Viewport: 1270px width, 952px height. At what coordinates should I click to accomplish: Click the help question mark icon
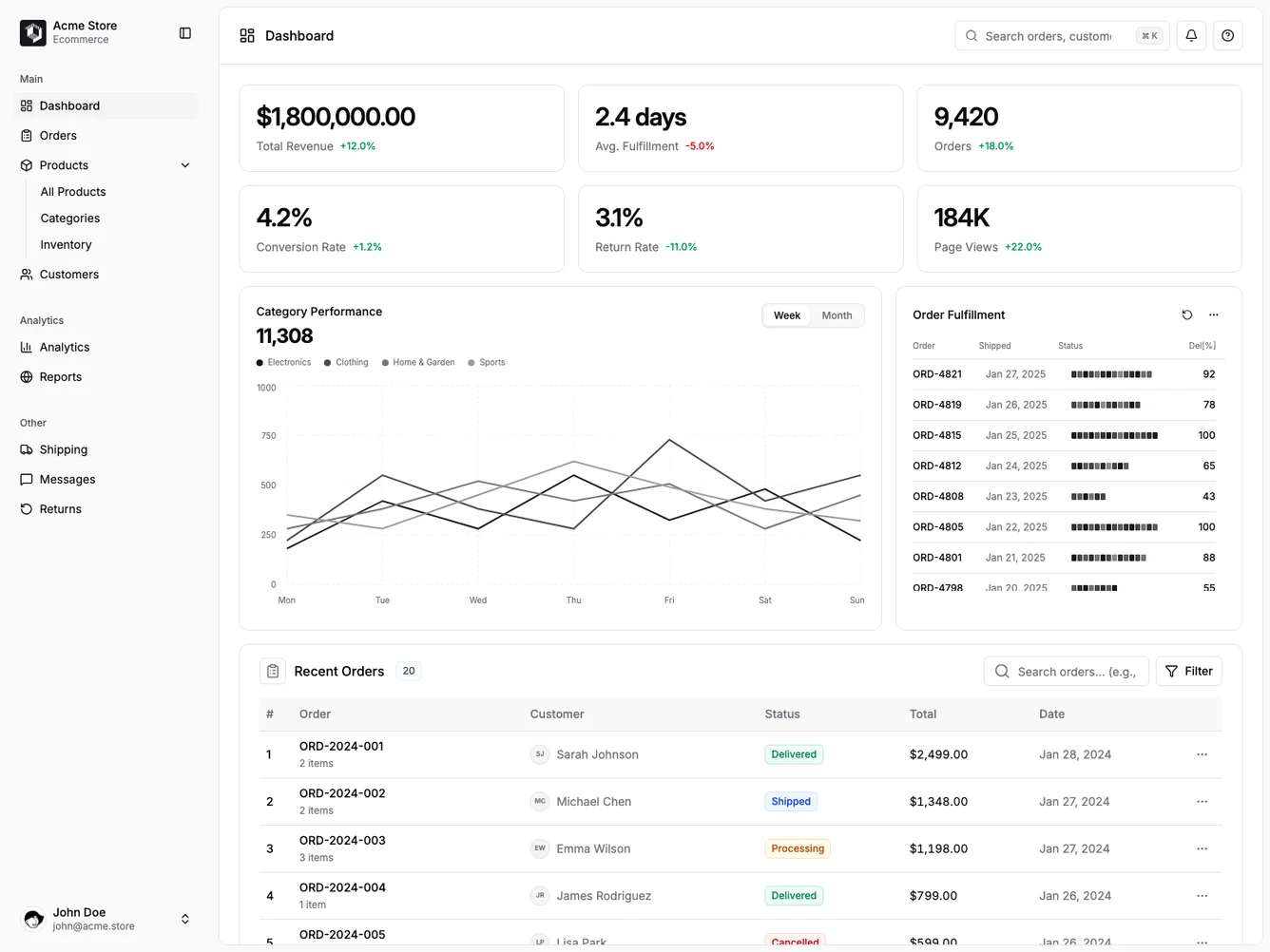1226,35
